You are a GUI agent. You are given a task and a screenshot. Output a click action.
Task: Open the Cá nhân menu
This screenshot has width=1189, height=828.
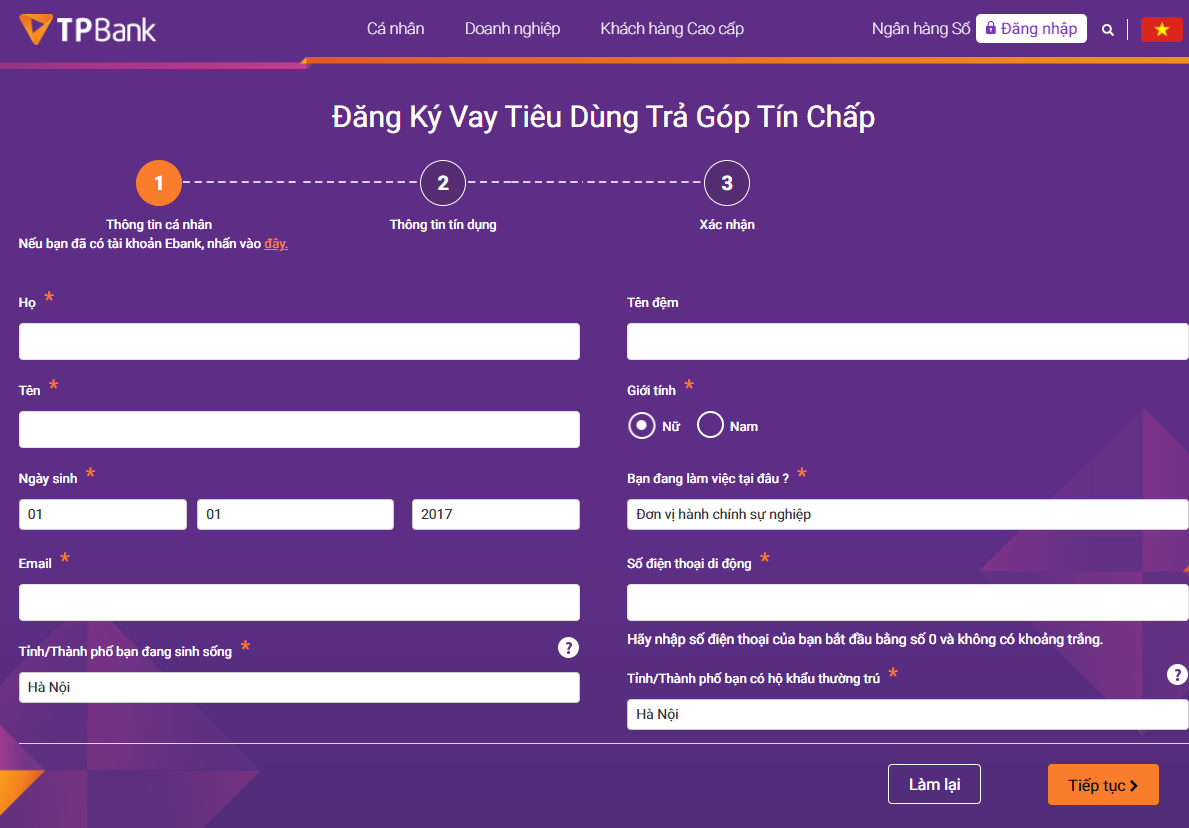(395, 29)
